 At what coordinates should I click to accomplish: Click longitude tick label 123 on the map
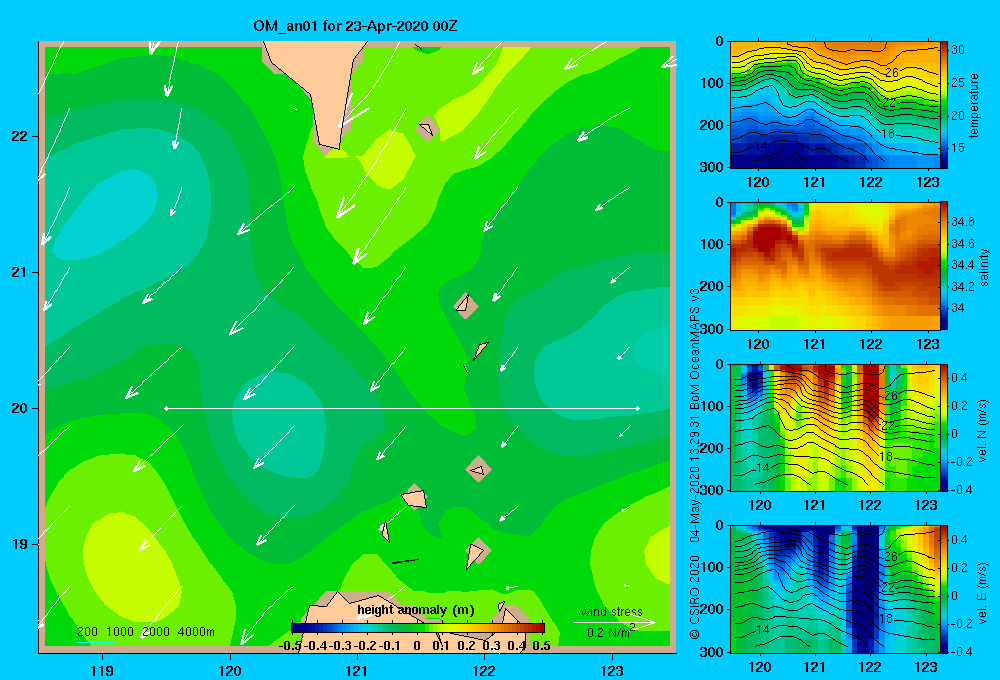click(x=612, y=670)
